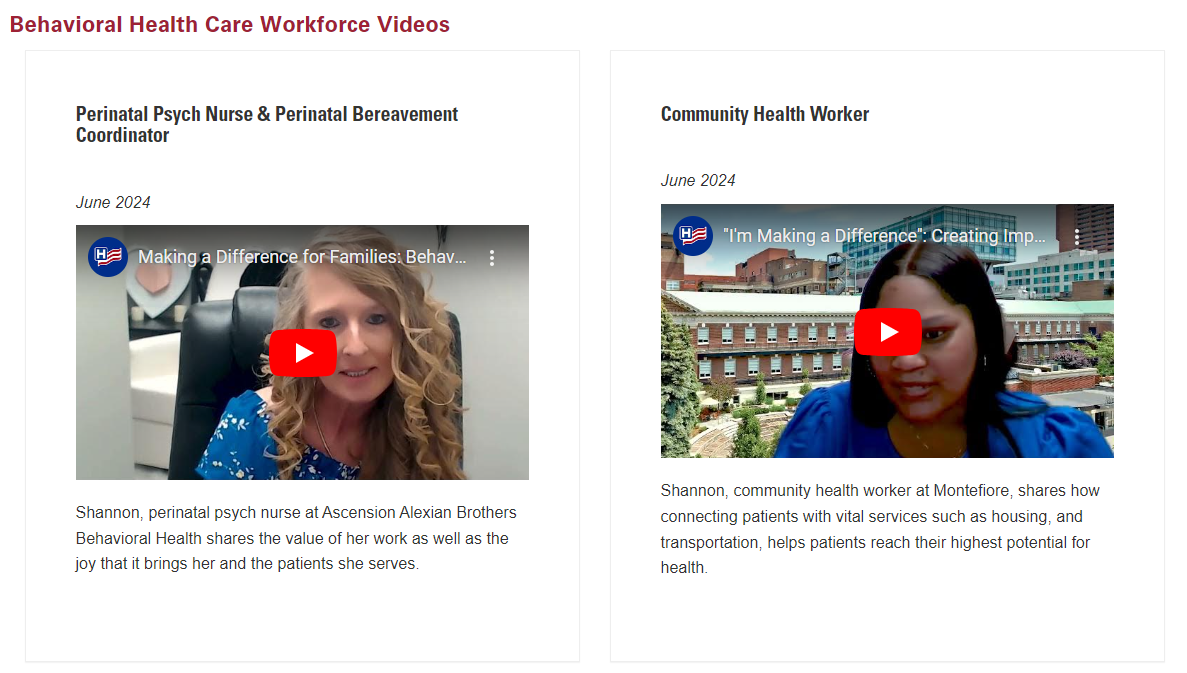Click the Montefiore community health worker description
1187x673 pixels.
(880, 529)
